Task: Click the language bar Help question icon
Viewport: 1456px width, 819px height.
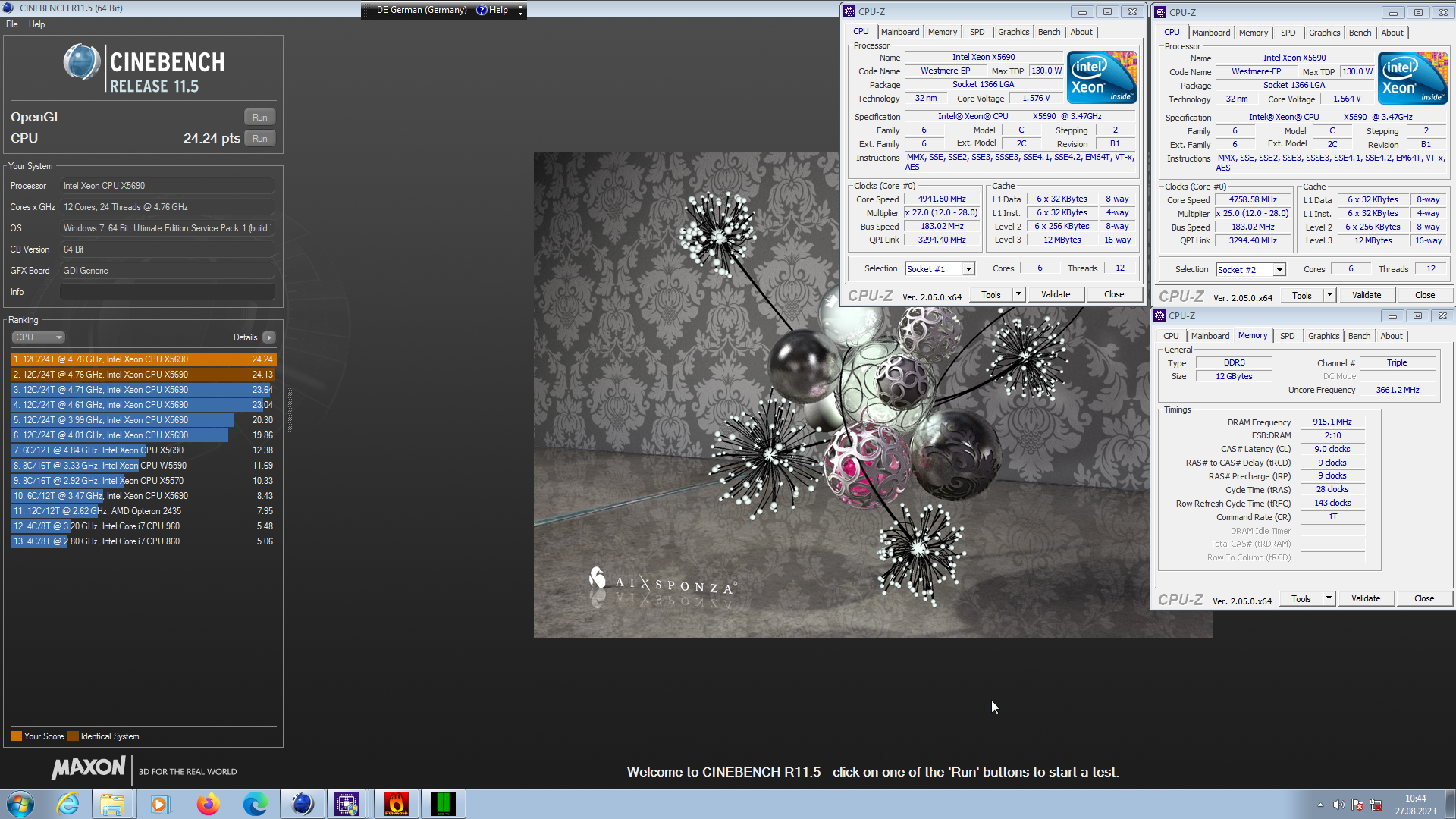Action: (482, 10)
